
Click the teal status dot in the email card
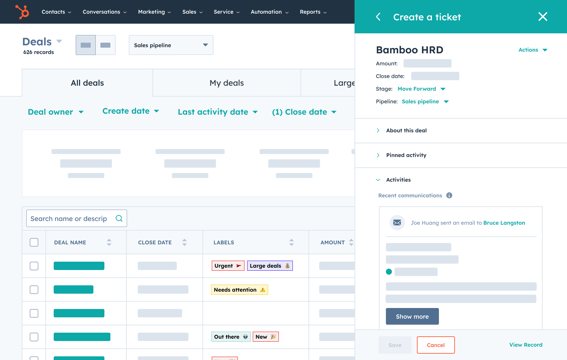coord(389,272)
